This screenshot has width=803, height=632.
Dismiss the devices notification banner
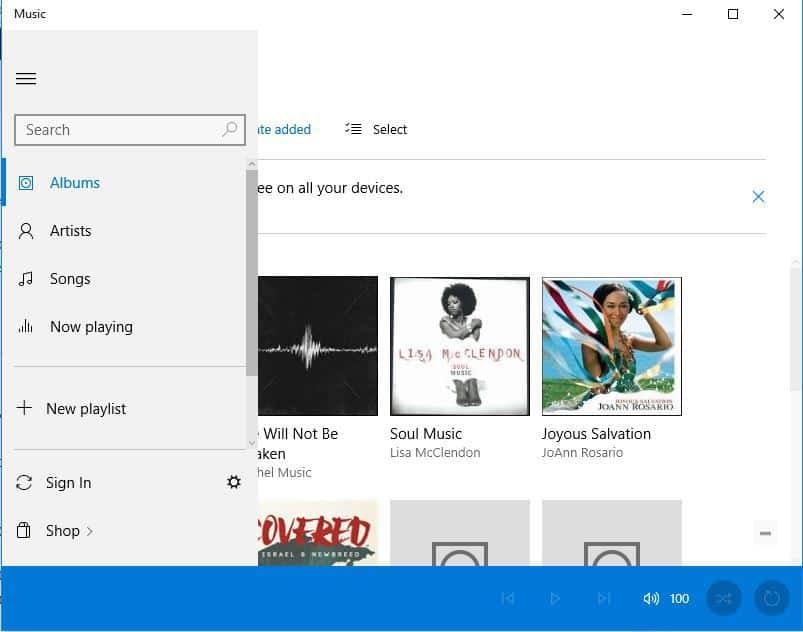pos(758,197)
